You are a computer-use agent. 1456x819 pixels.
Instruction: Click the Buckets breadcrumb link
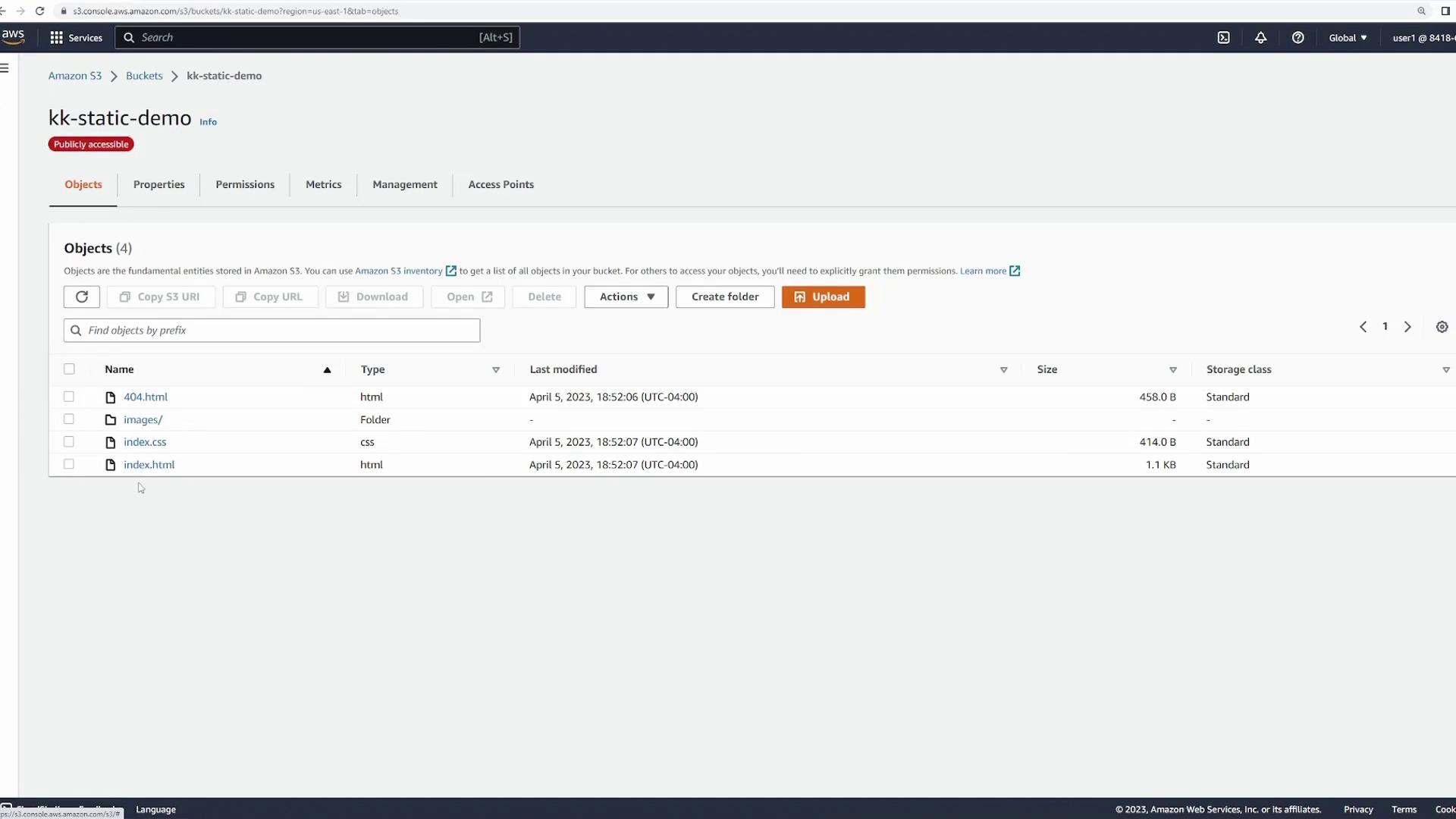(x=144, y=76)
